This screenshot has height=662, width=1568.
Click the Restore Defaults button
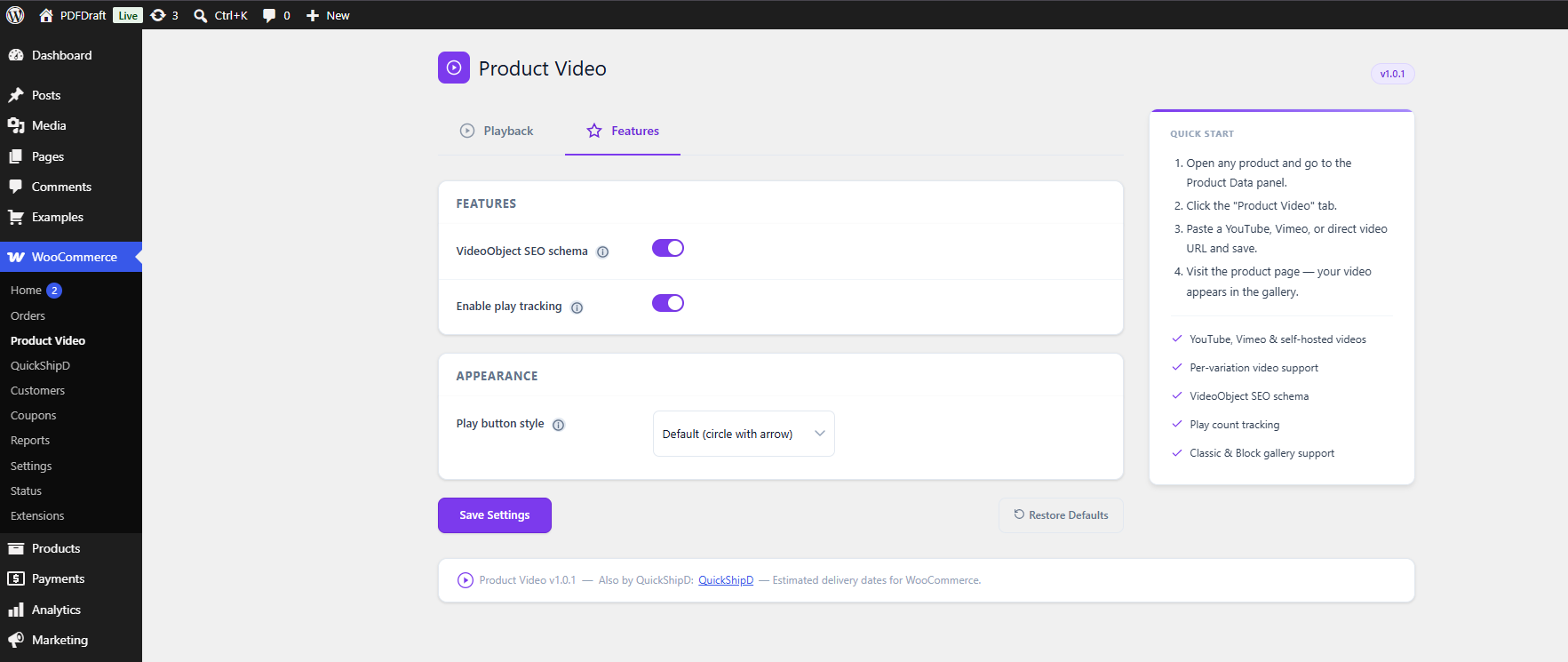[x=1061, y=515]
